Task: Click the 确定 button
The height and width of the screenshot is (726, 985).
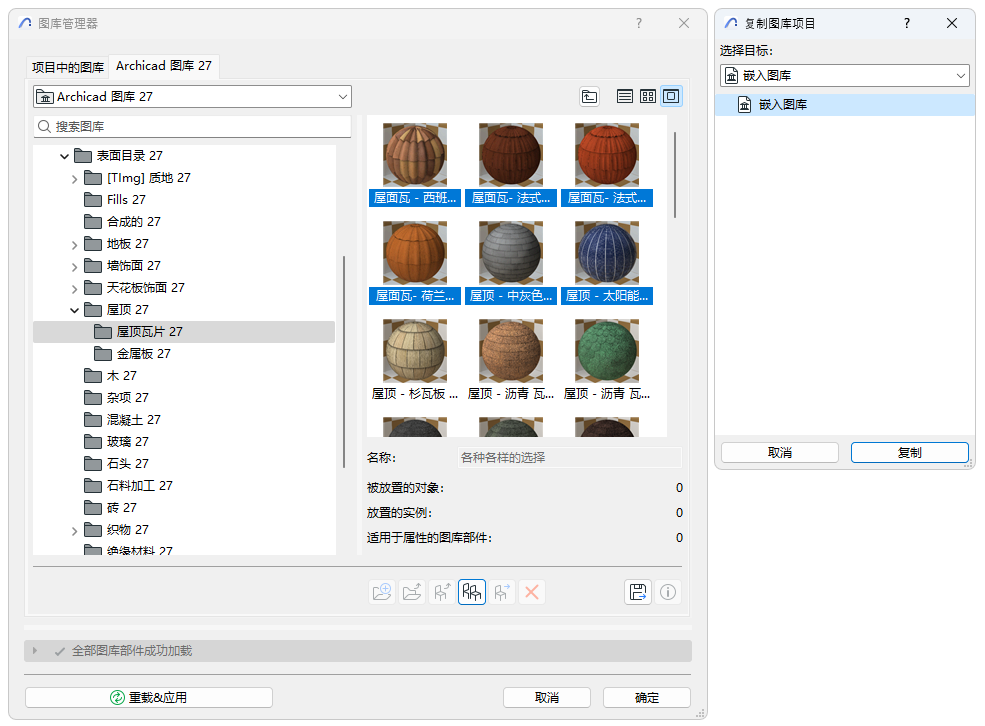Action: 647,697
